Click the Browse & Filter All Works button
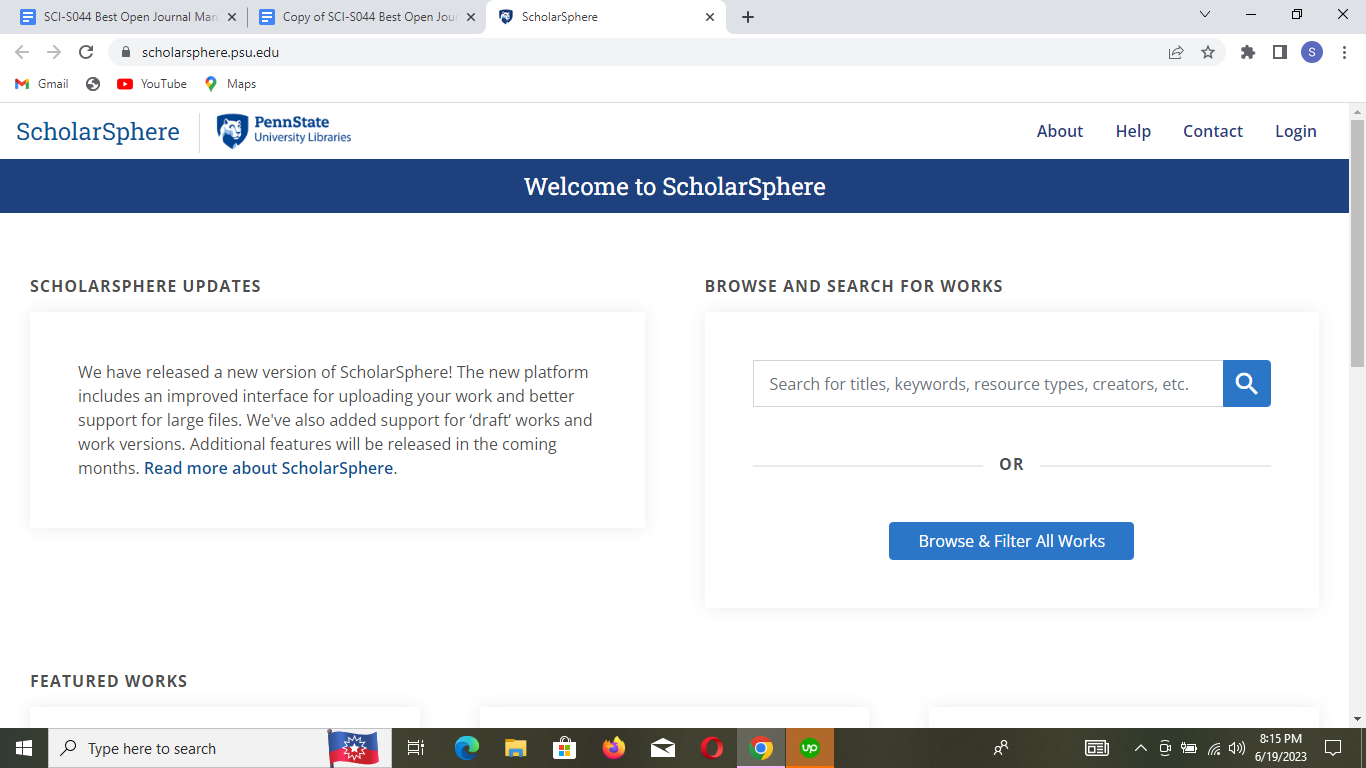 [1011, 540]
